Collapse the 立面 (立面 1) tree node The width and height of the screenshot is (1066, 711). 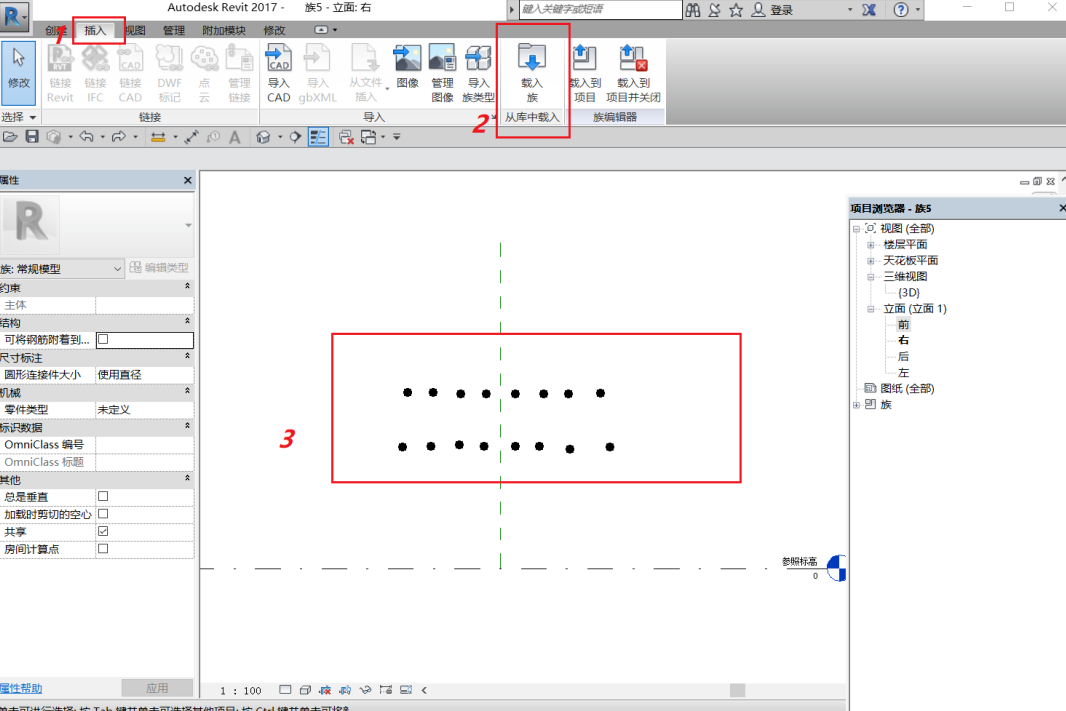coord(870,309)
